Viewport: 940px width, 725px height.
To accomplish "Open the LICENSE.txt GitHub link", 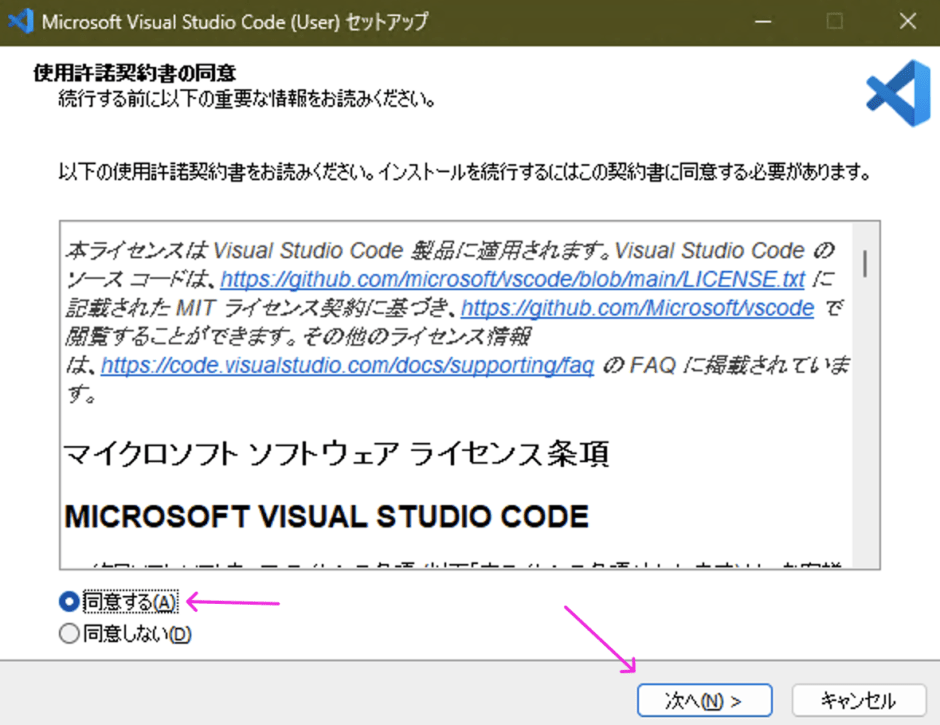I will [513, 279].
